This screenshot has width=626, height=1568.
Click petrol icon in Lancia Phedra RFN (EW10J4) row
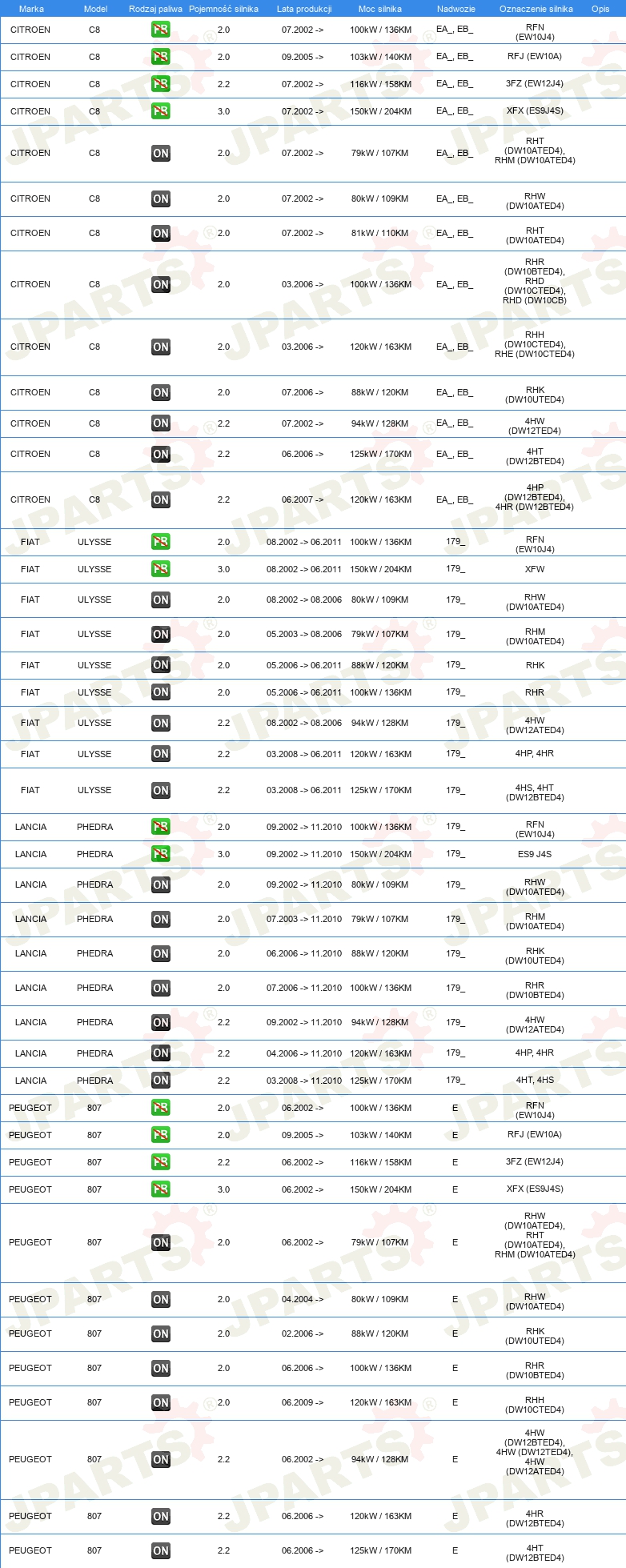[x=161, y=827]
